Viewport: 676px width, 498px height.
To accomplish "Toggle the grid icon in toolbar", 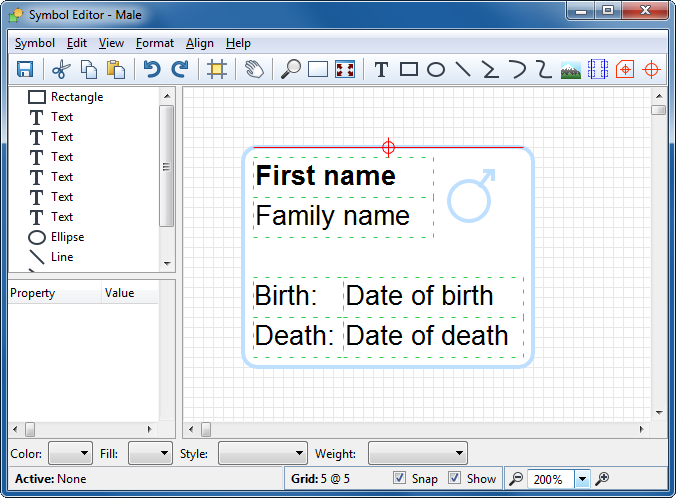I will [216, 69].
